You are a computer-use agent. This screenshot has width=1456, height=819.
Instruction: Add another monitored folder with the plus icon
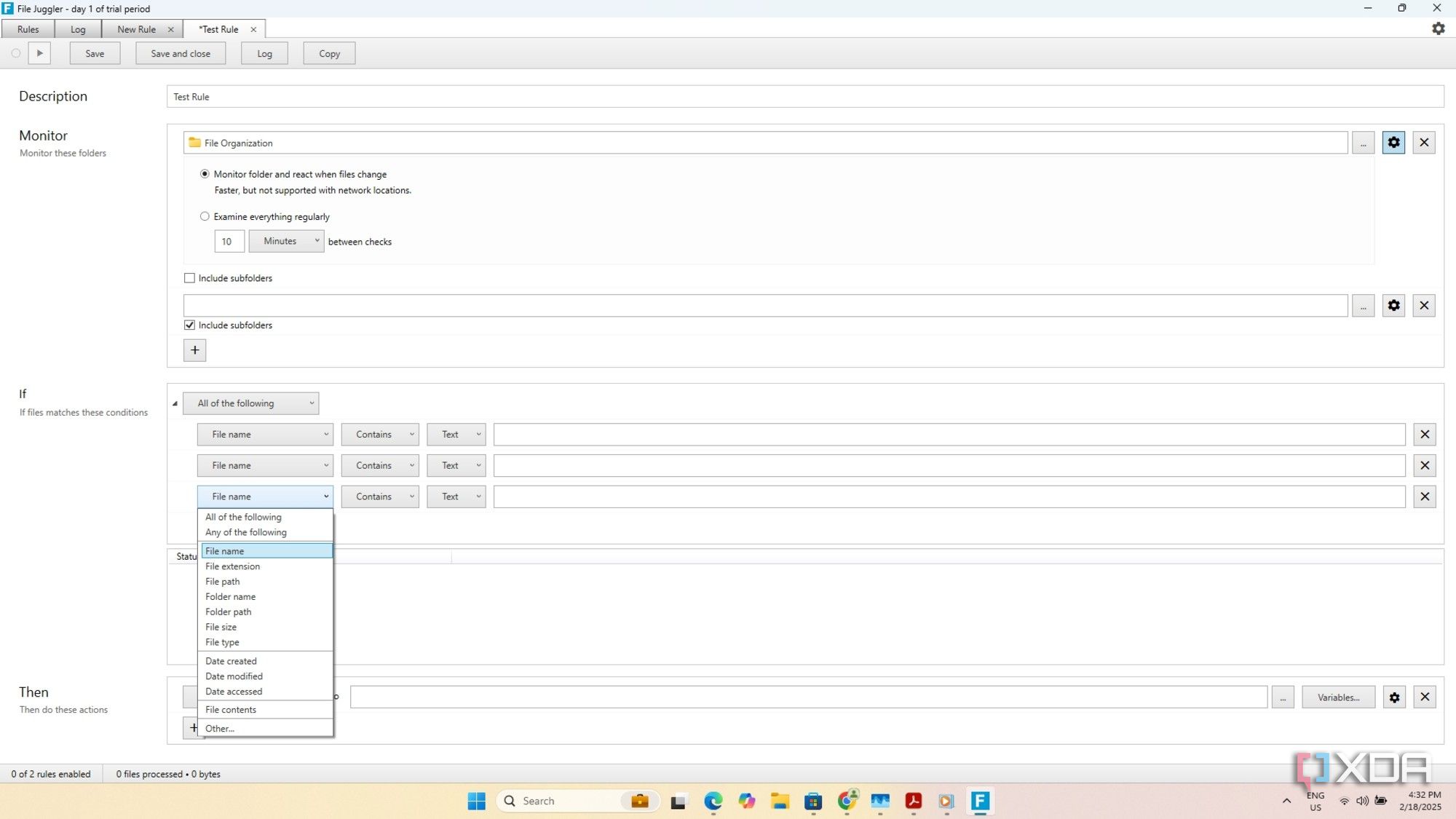pyautogui.click(x=194, y=350)
